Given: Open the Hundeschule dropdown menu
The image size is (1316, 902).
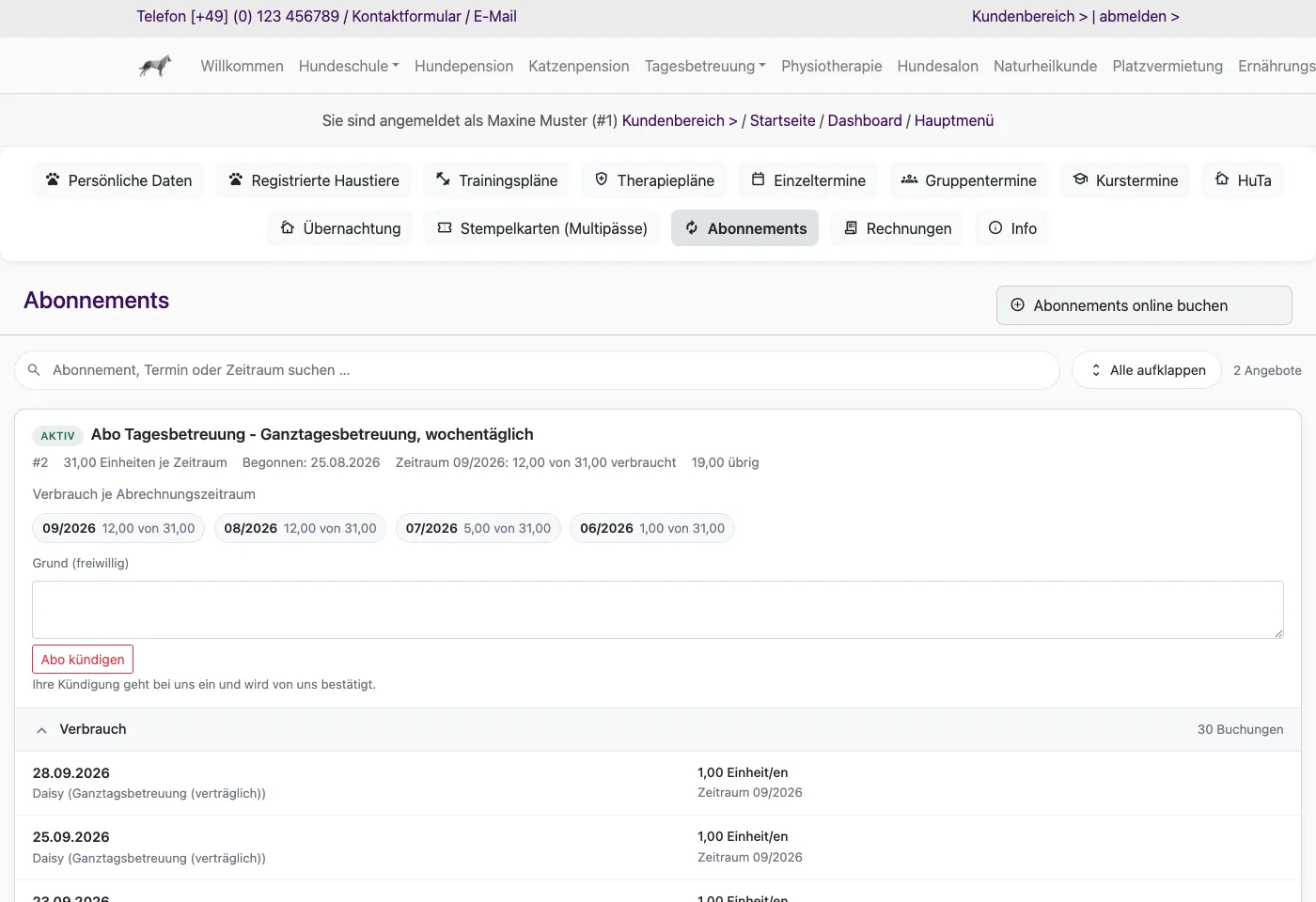Looking at the screenshot, I should (x=349, y=66).
